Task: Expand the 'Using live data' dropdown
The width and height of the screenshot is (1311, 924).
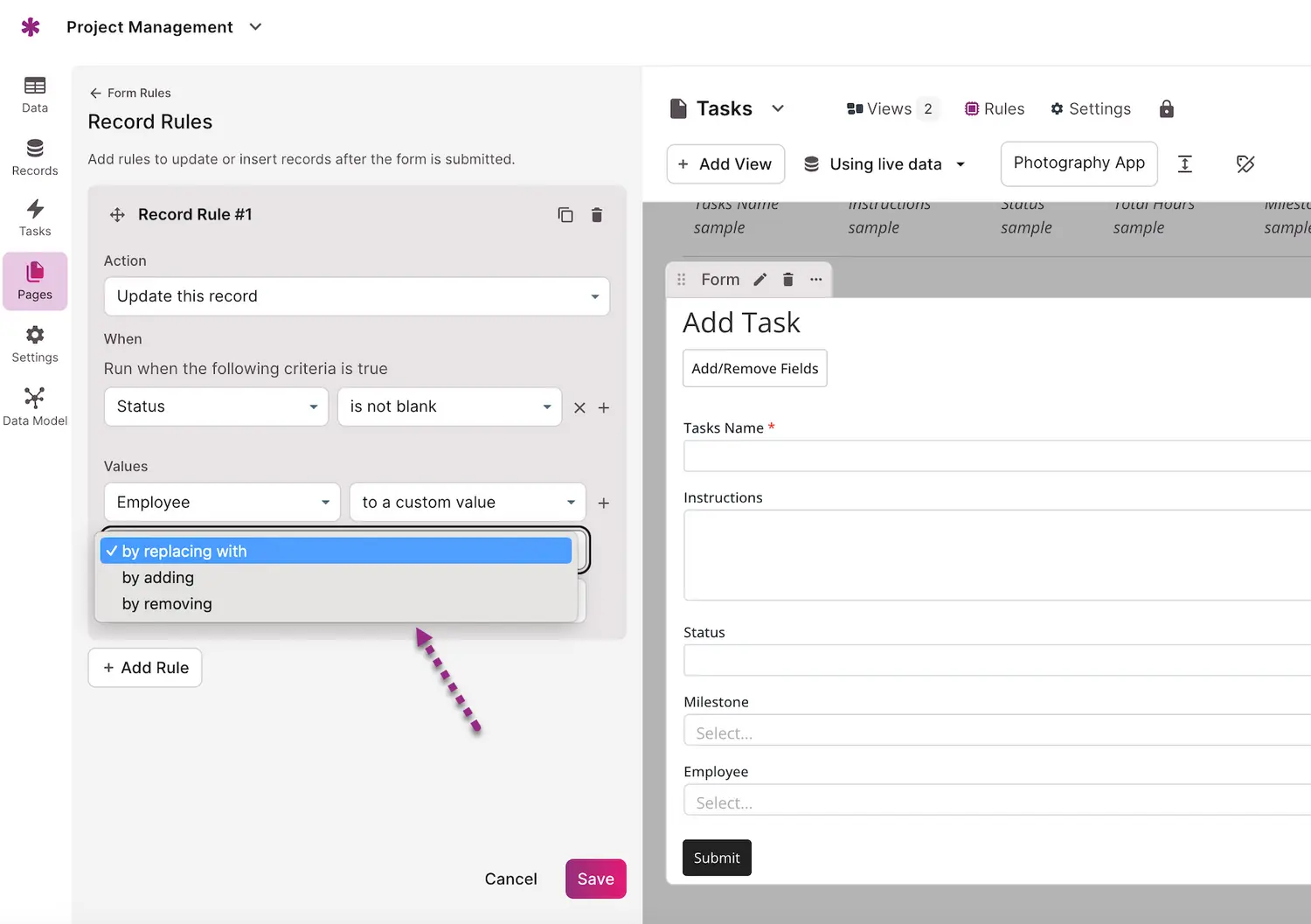Action: (884, 164)
